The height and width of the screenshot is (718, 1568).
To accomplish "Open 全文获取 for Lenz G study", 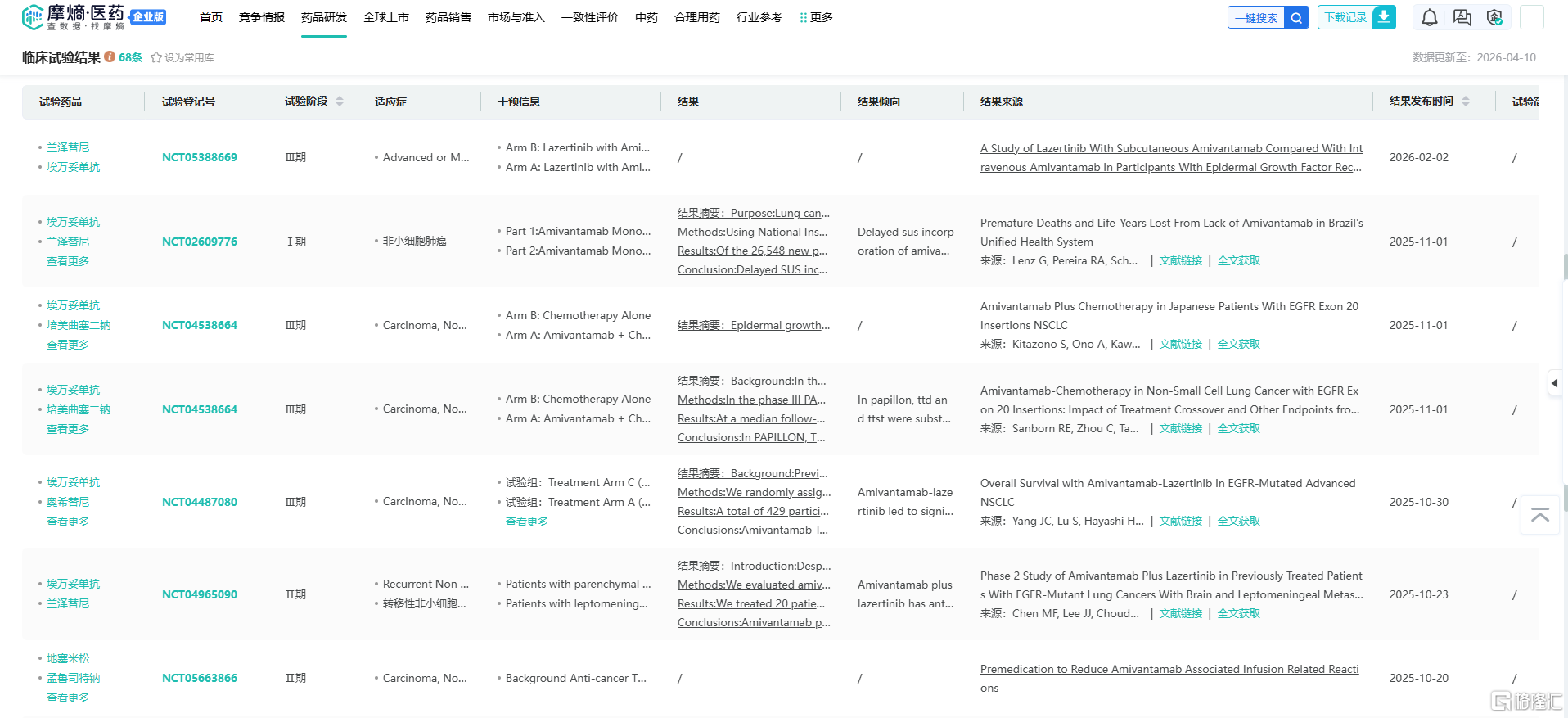I will click(1239, 260).
